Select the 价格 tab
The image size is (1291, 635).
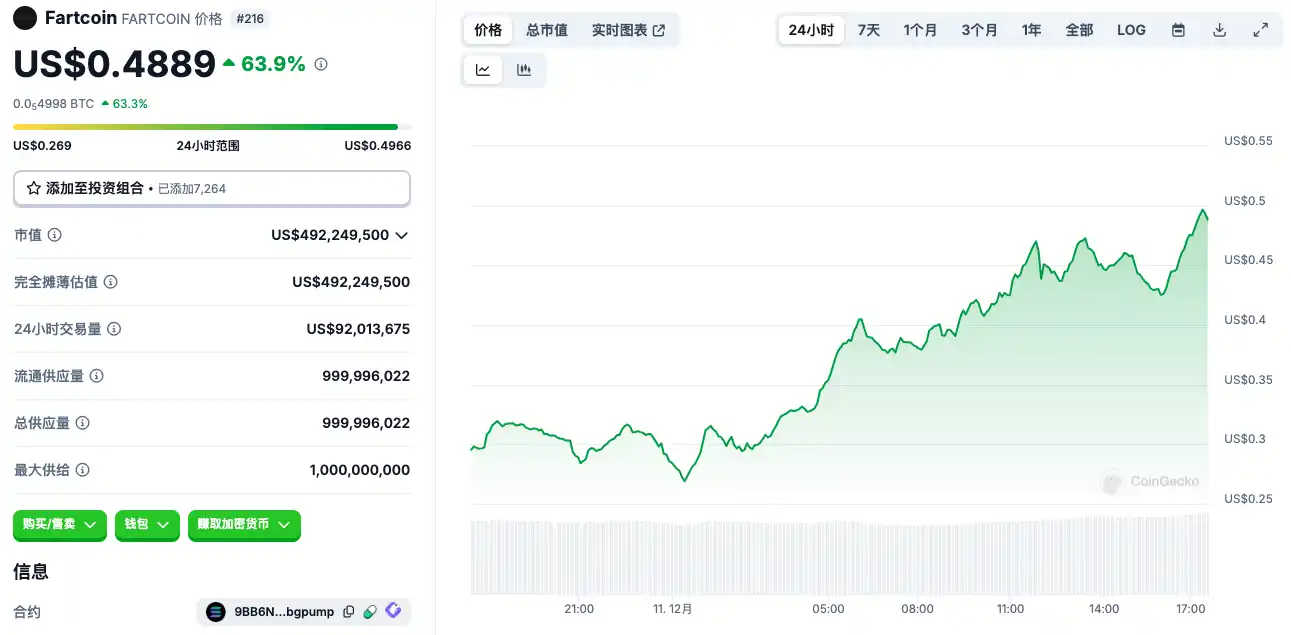(488, 30)
